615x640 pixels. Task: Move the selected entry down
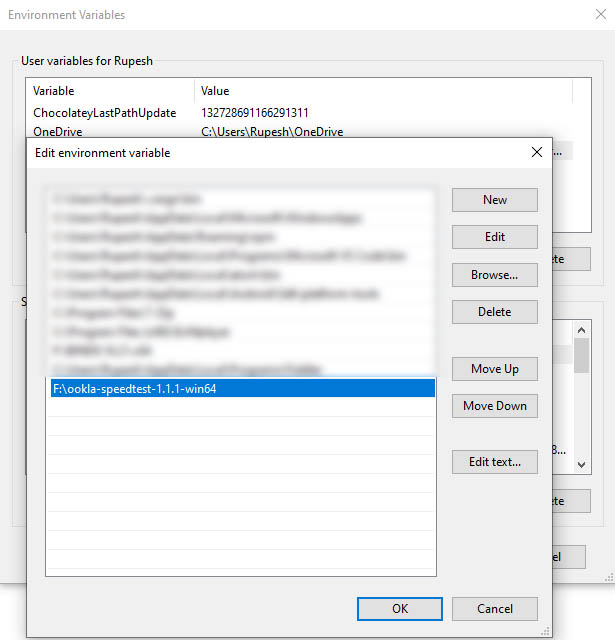tap(494, 406)
